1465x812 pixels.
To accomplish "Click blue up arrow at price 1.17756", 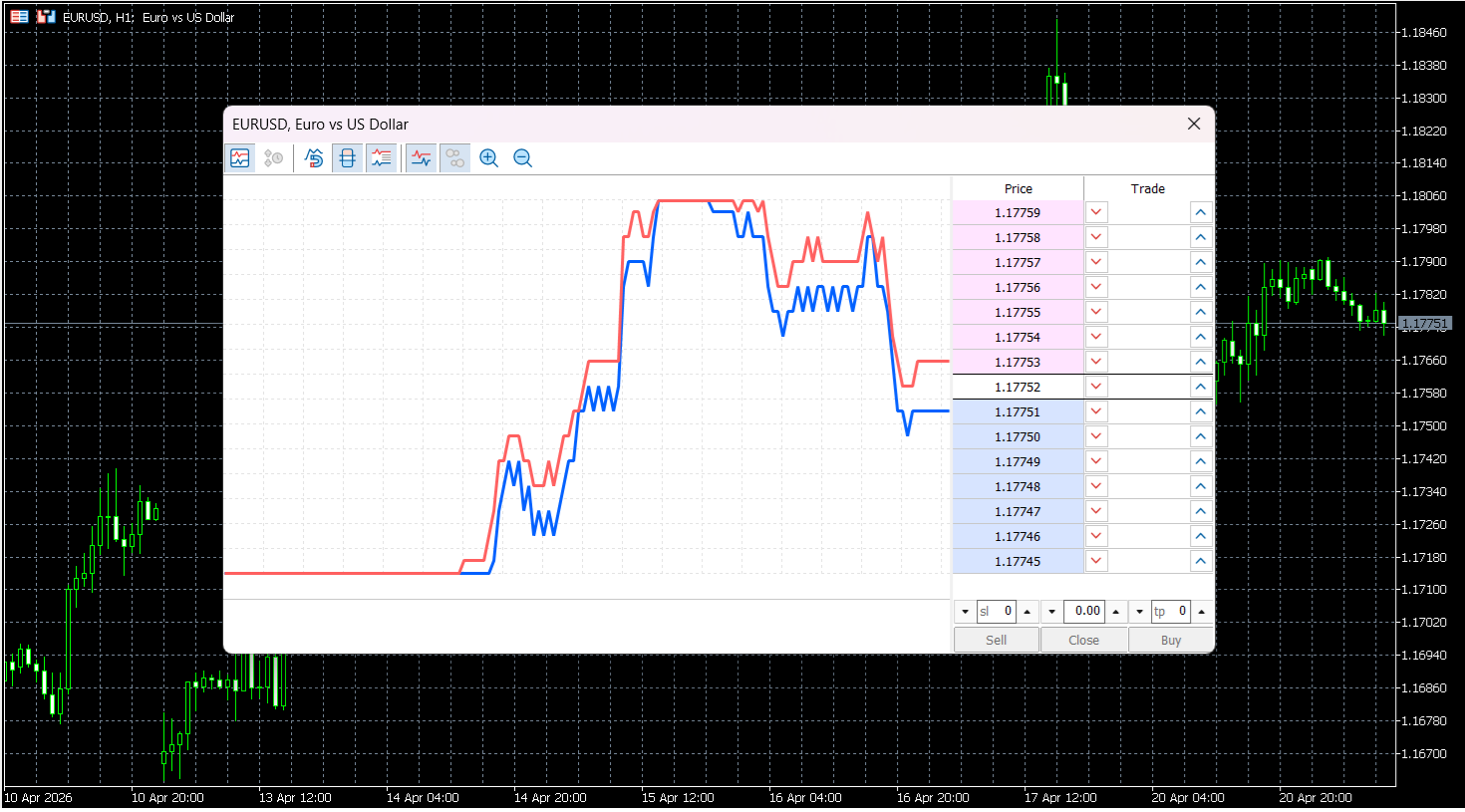I will pos(1201,287).
